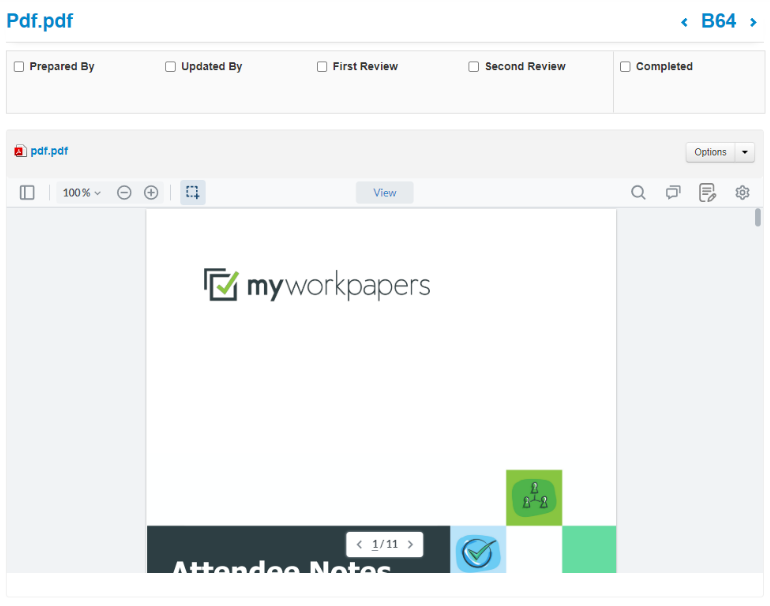
Task: Zoom out using the minus icon
Action: pyautogui.click(x=124, y=192)
